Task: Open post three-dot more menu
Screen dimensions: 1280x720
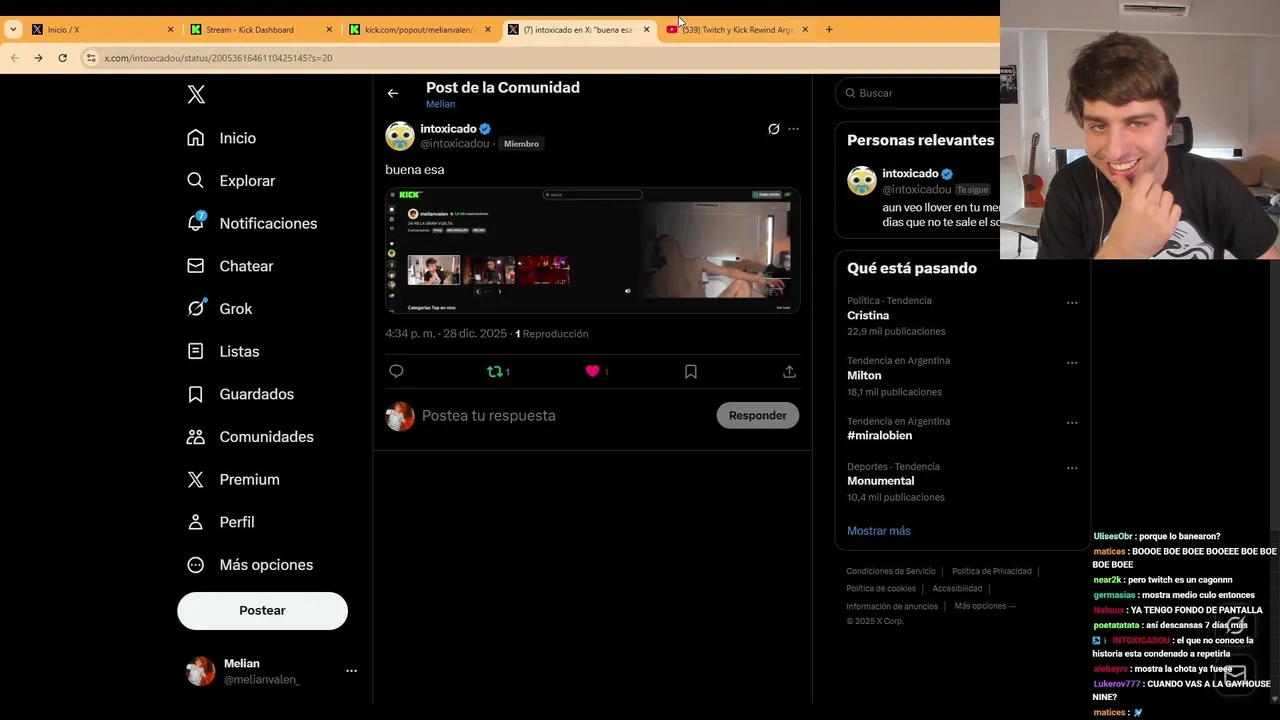Action: [x=793, y=129]
